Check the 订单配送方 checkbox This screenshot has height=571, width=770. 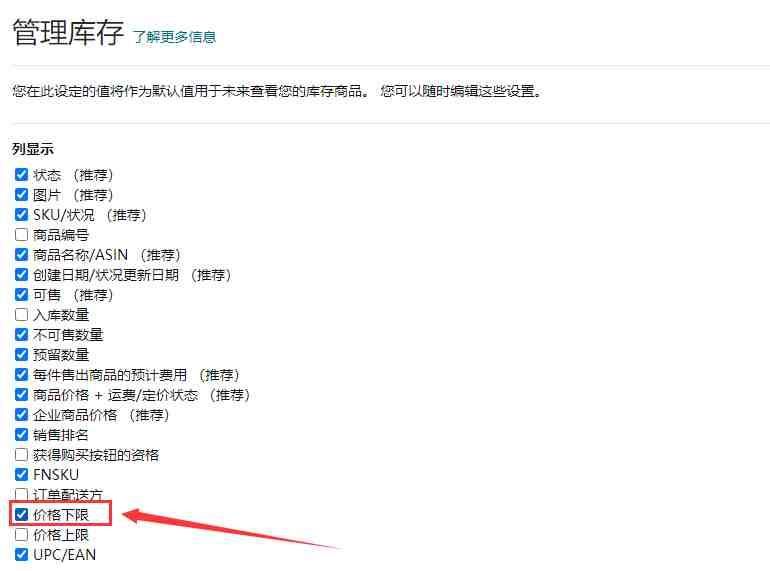21,494
